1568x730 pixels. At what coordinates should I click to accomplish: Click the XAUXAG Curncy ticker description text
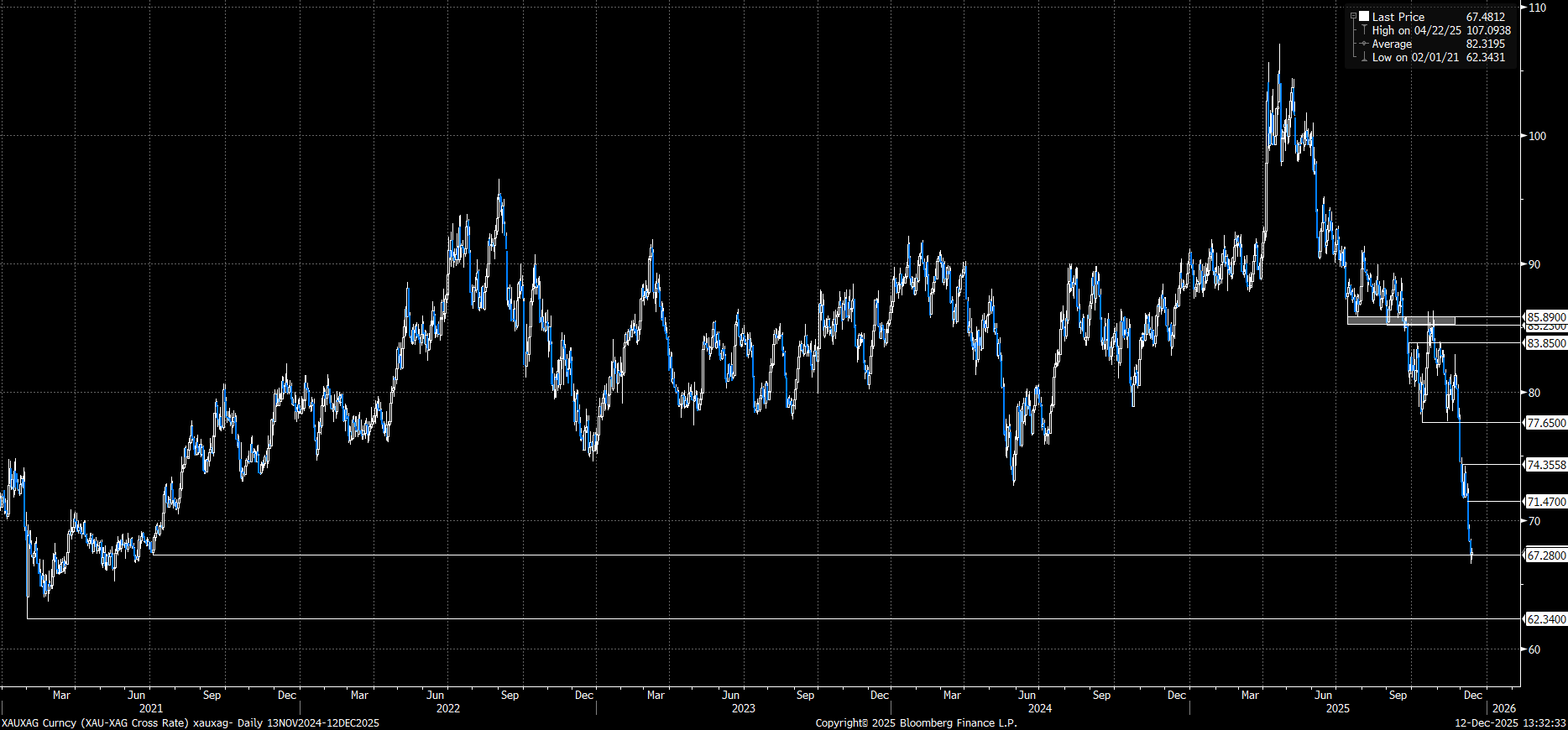[190, 722]
